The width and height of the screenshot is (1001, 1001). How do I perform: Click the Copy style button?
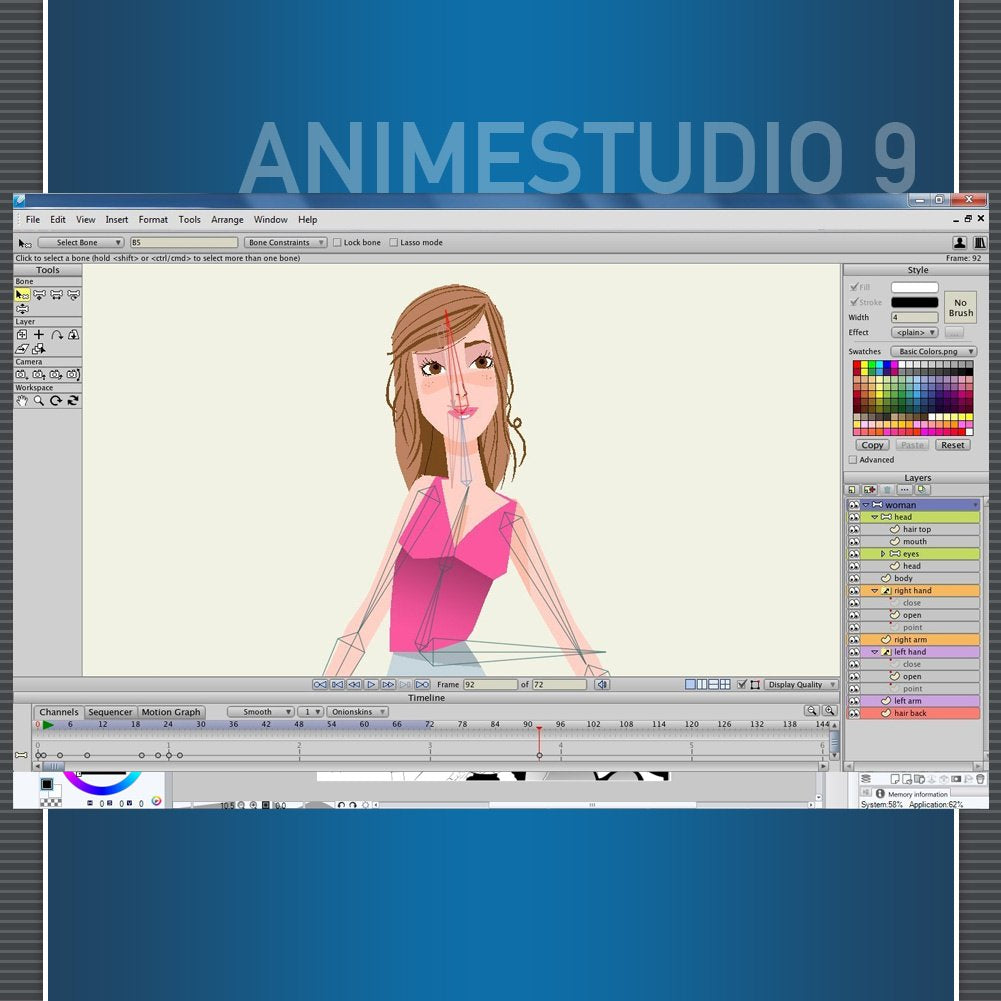[x=872, y=445]
